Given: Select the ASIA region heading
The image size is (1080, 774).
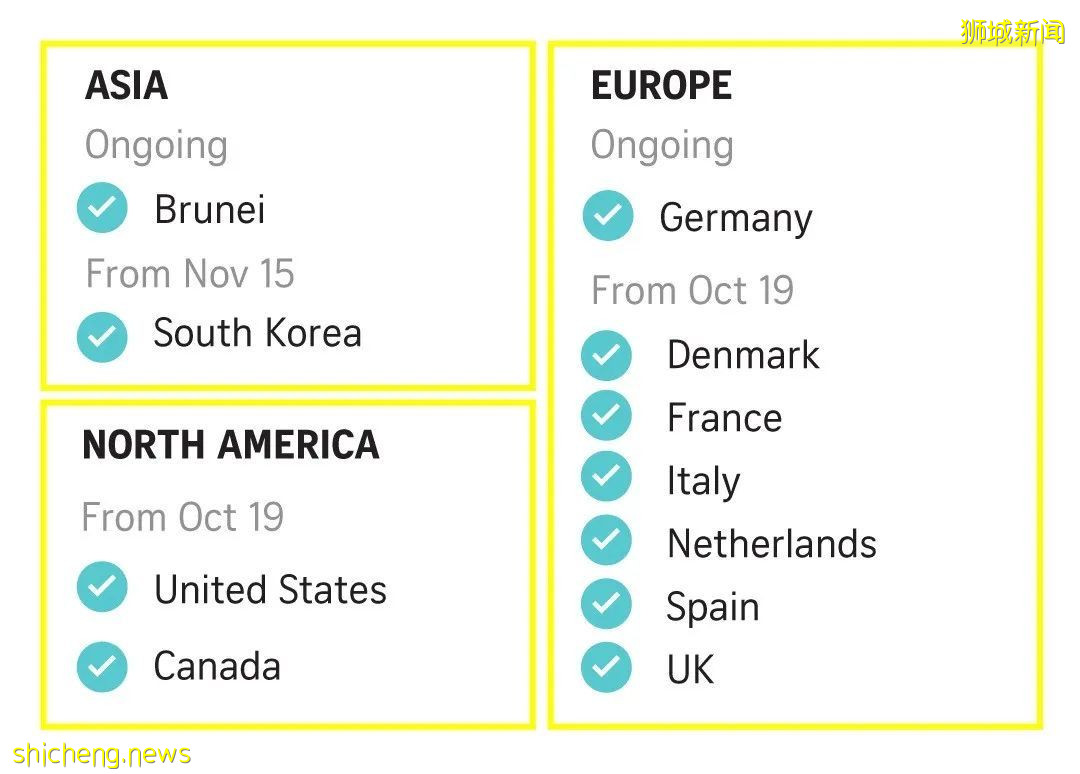Looking at the screenshot, I should (127, 86).
